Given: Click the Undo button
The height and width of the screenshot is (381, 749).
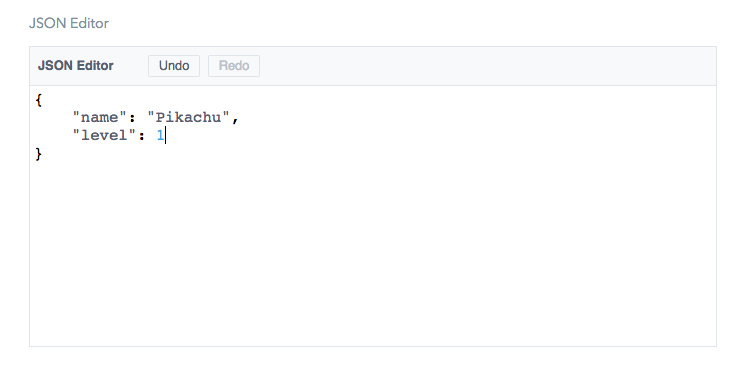Looking at the screenshot, I should [x=174, y=66].
